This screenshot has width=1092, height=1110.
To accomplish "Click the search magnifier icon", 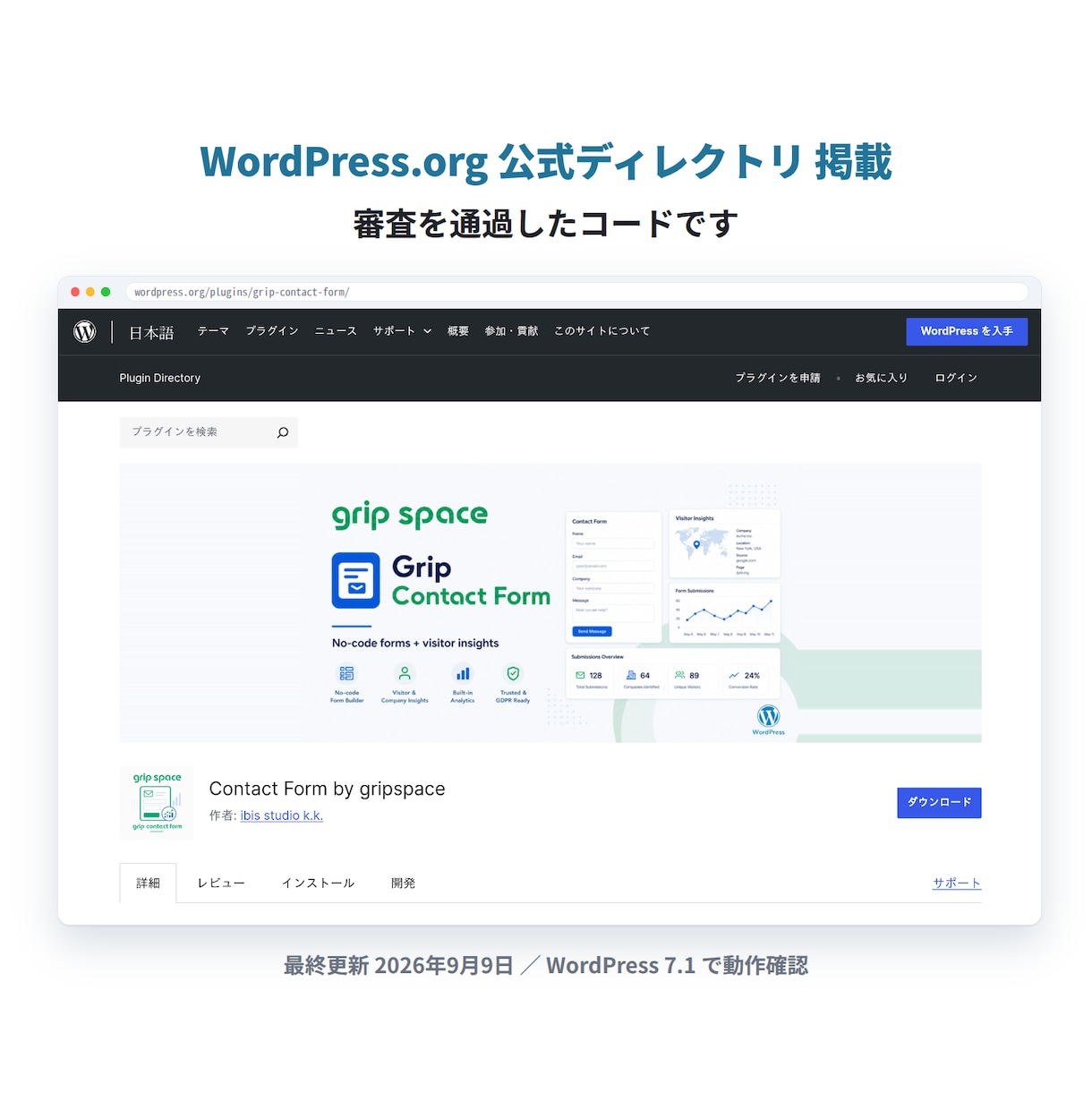I will click(283, 432).
